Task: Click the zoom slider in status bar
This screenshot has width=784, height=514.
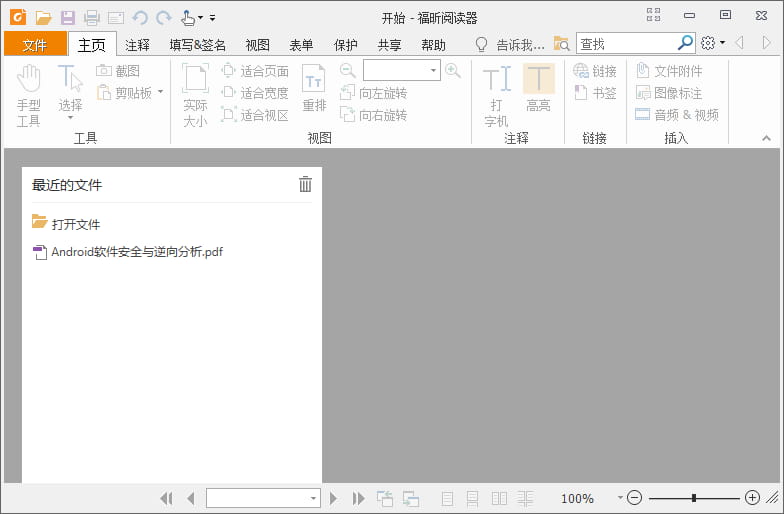Action: tap(694, 498)
